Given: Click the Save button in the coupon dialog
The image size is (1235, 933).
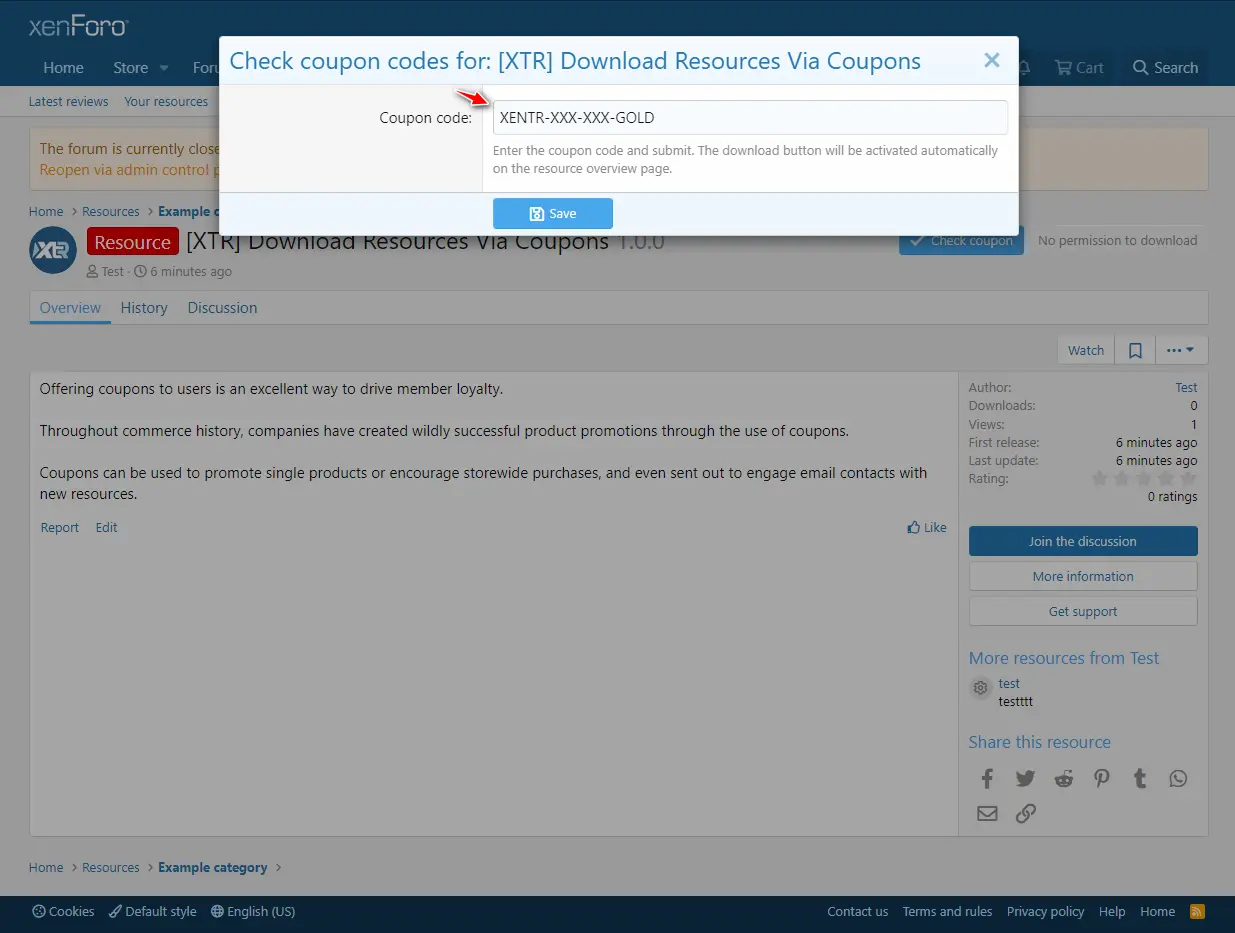Looking at the screenshot, I should coord(553,213).
